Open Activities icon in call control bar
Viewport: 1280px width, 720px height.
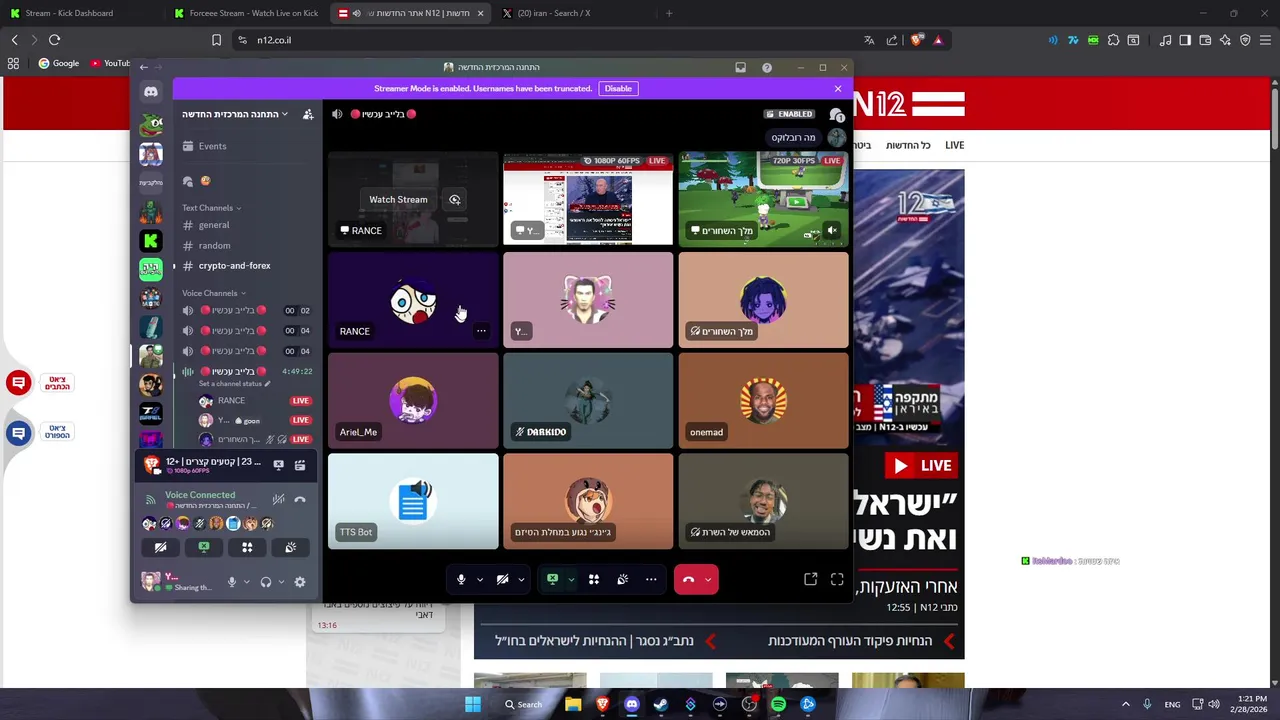pos(594,579)
